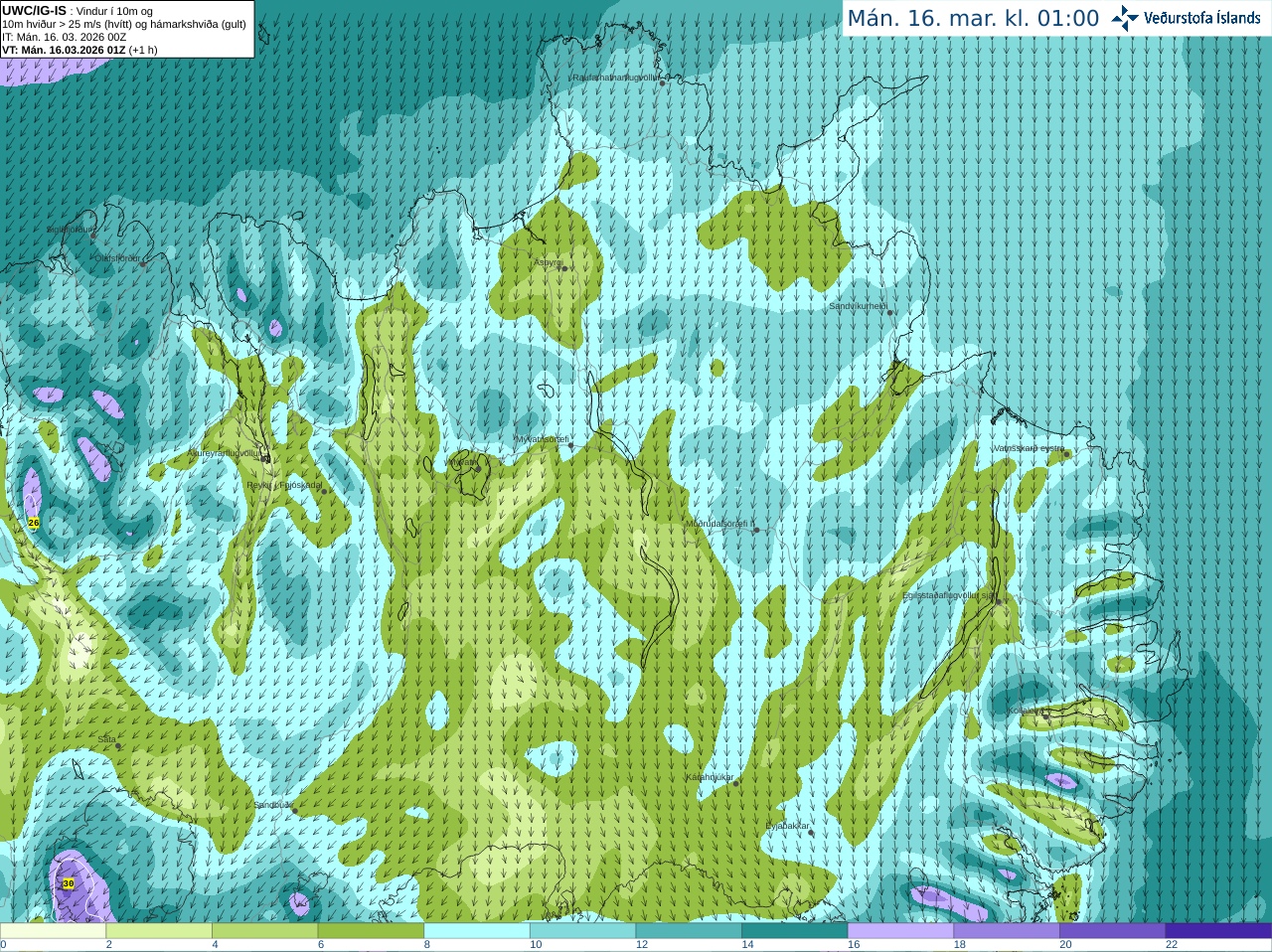The height and width of the screenshot is (952, 1272).
Task: Click the Akureyrarflugvöllur station label
Action: [225, 452]
